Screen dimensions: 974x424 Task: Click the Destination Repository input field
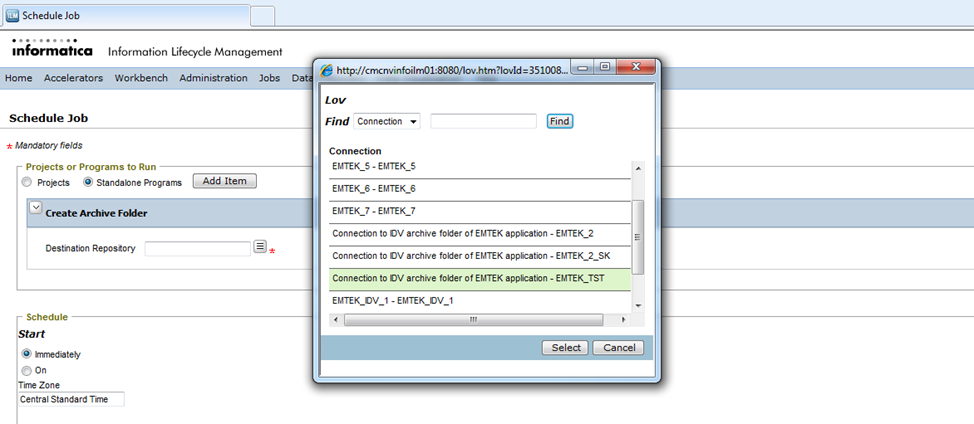coord(198,248)
